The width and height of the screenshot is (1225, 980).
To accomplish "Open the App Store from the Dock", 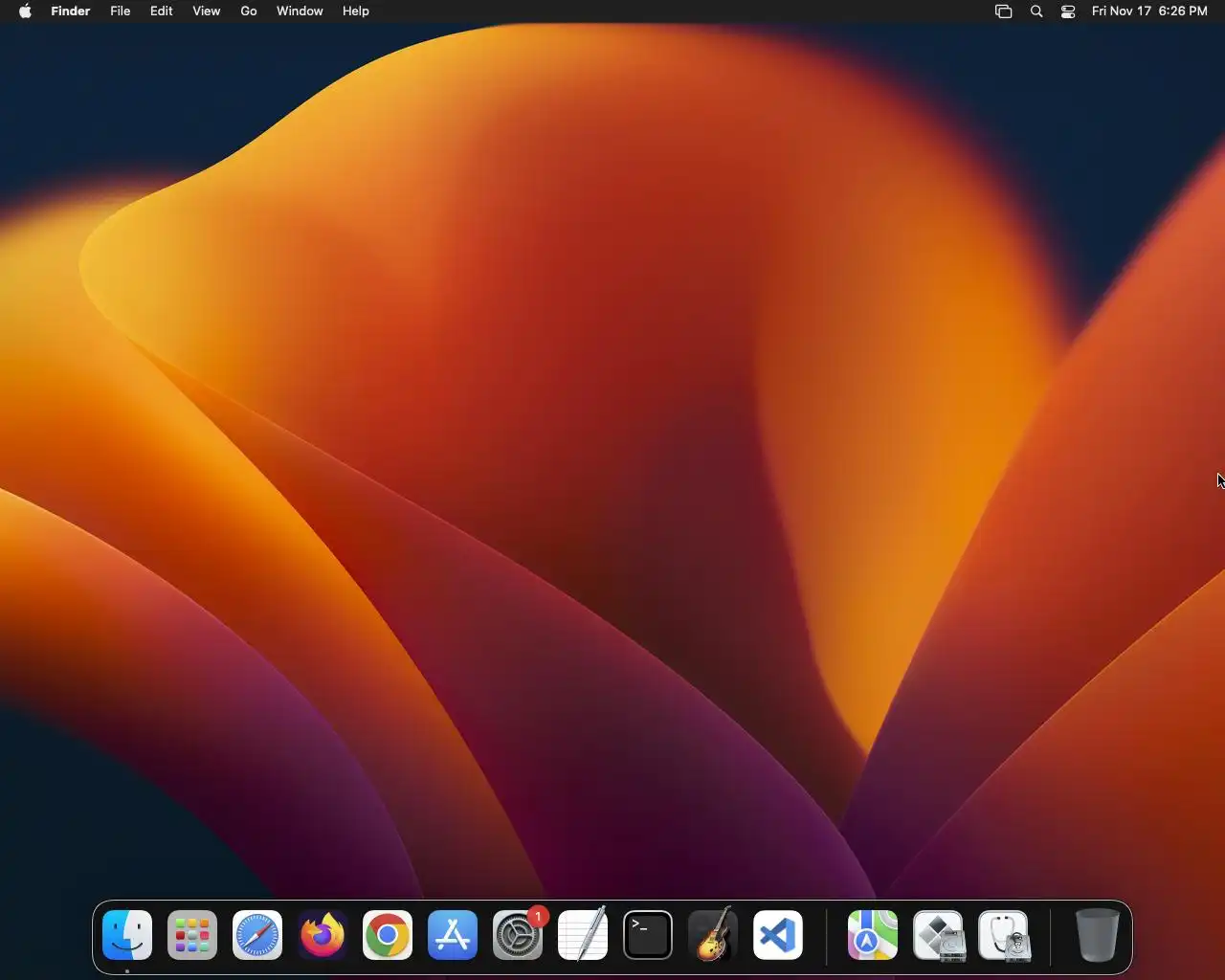I will 453,935.
